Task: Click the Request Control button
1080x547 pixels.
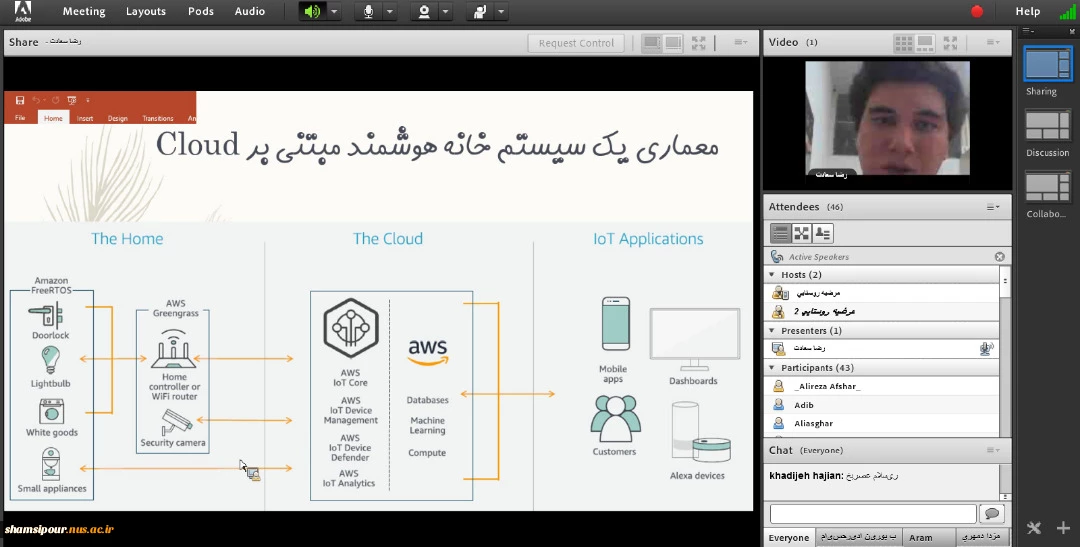Action: click(576, 43)
